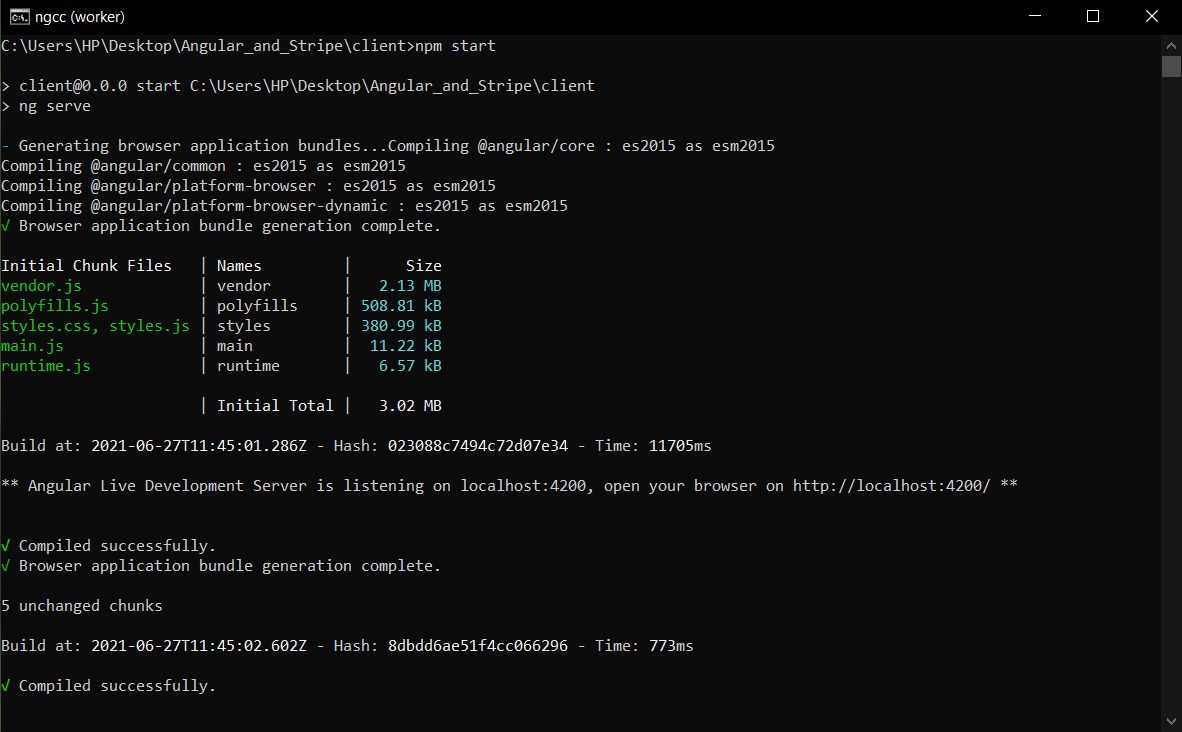Minimize the ngcc worker window
Image resolution: width=1182 pixels, height=732 pixels.
[1033, 16]
